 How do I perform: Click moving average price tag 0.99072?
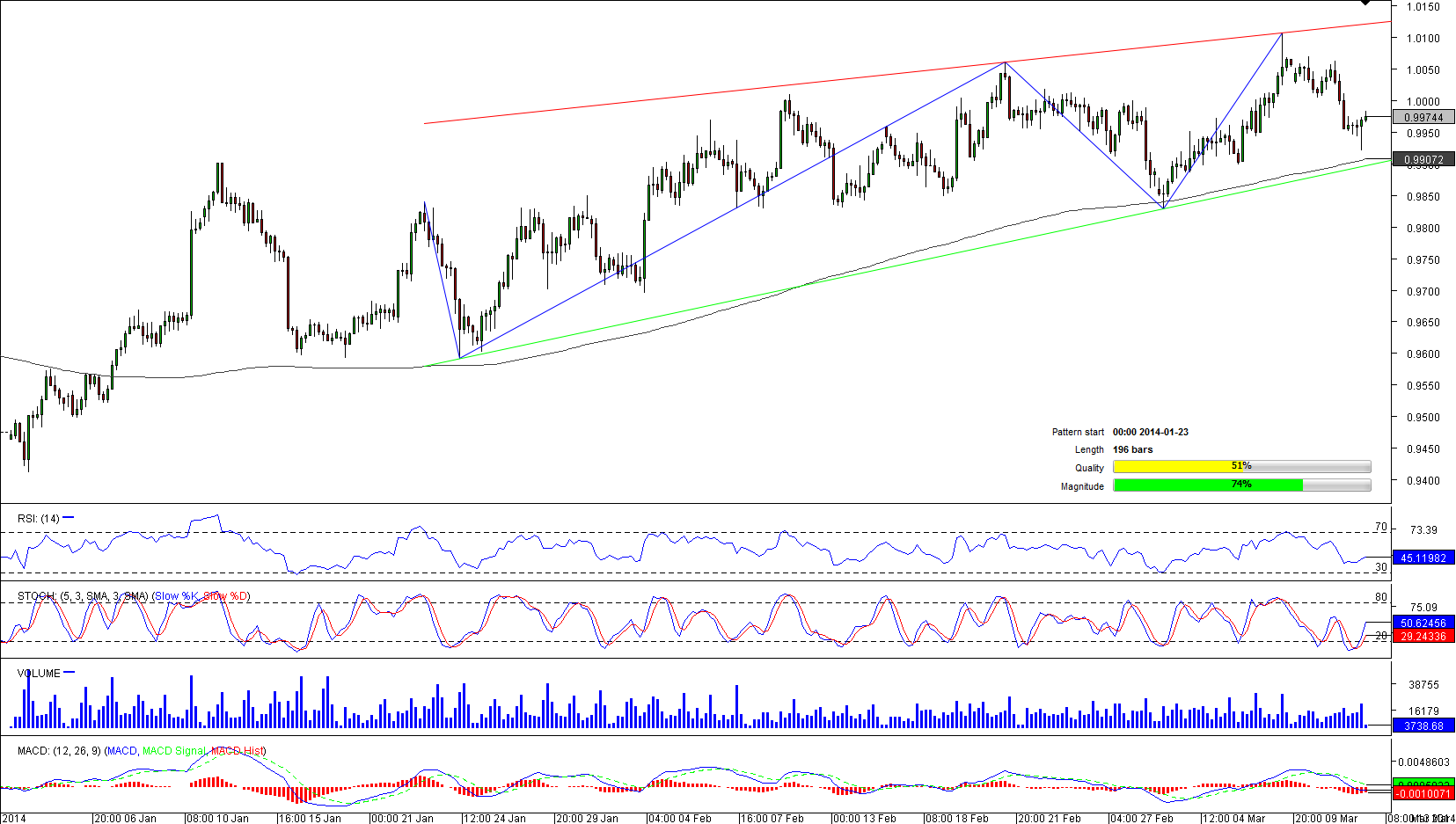pos(1423,159)
